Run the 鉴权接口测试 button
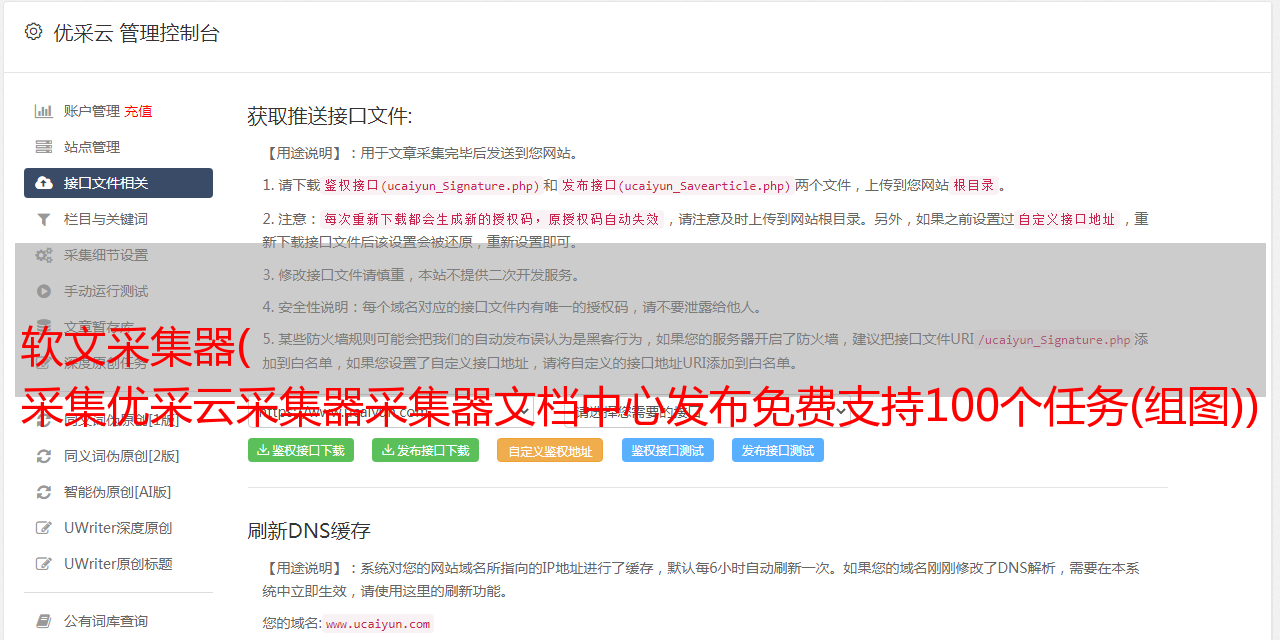Screen dimensions: 1280x640 tap(668, 450)
